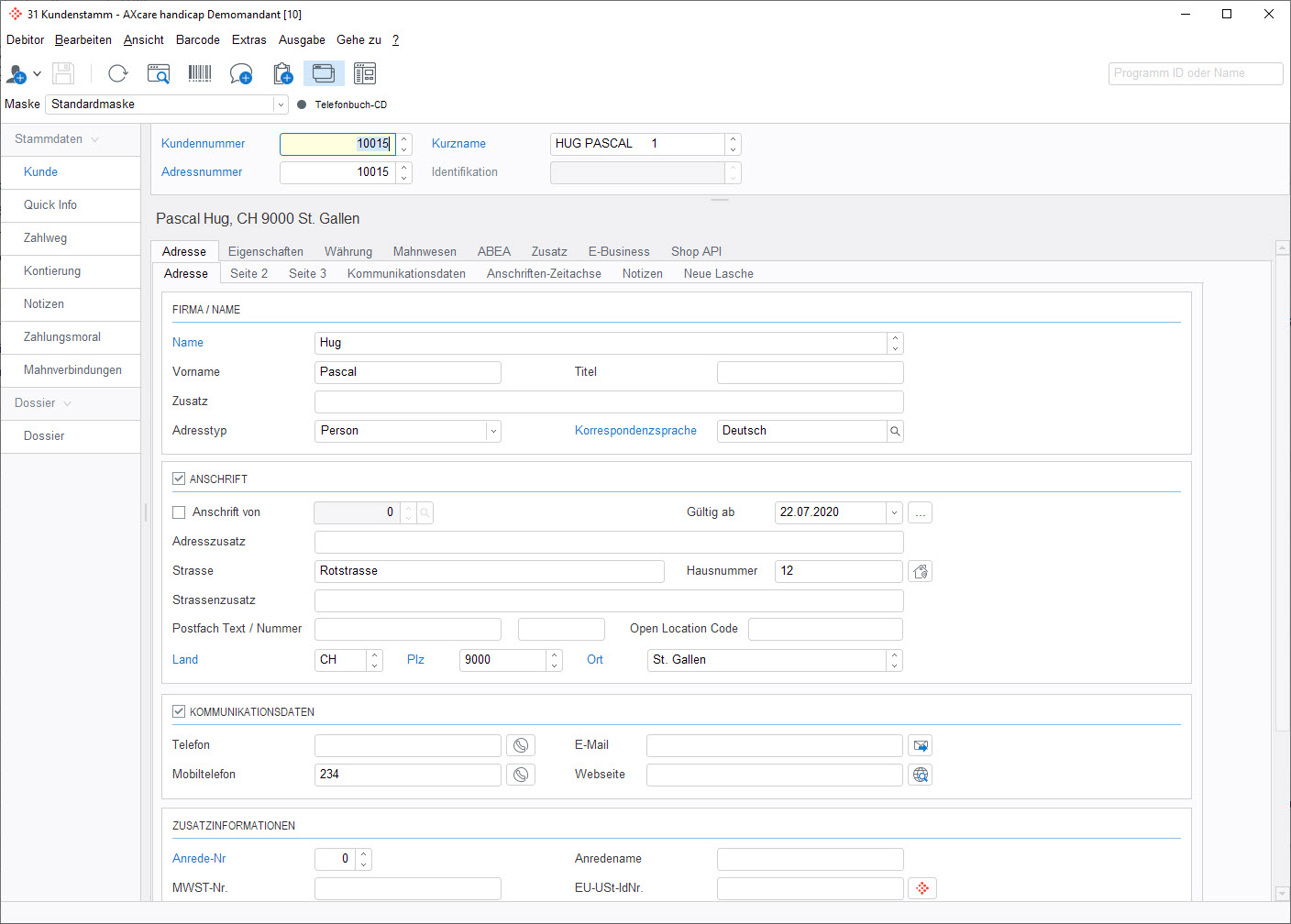Image resolution: width=1291 pixels, height=924 pixels.
Task: Click the ellipsis button beside Gültig ab
Action: click(x=921, y=512)
